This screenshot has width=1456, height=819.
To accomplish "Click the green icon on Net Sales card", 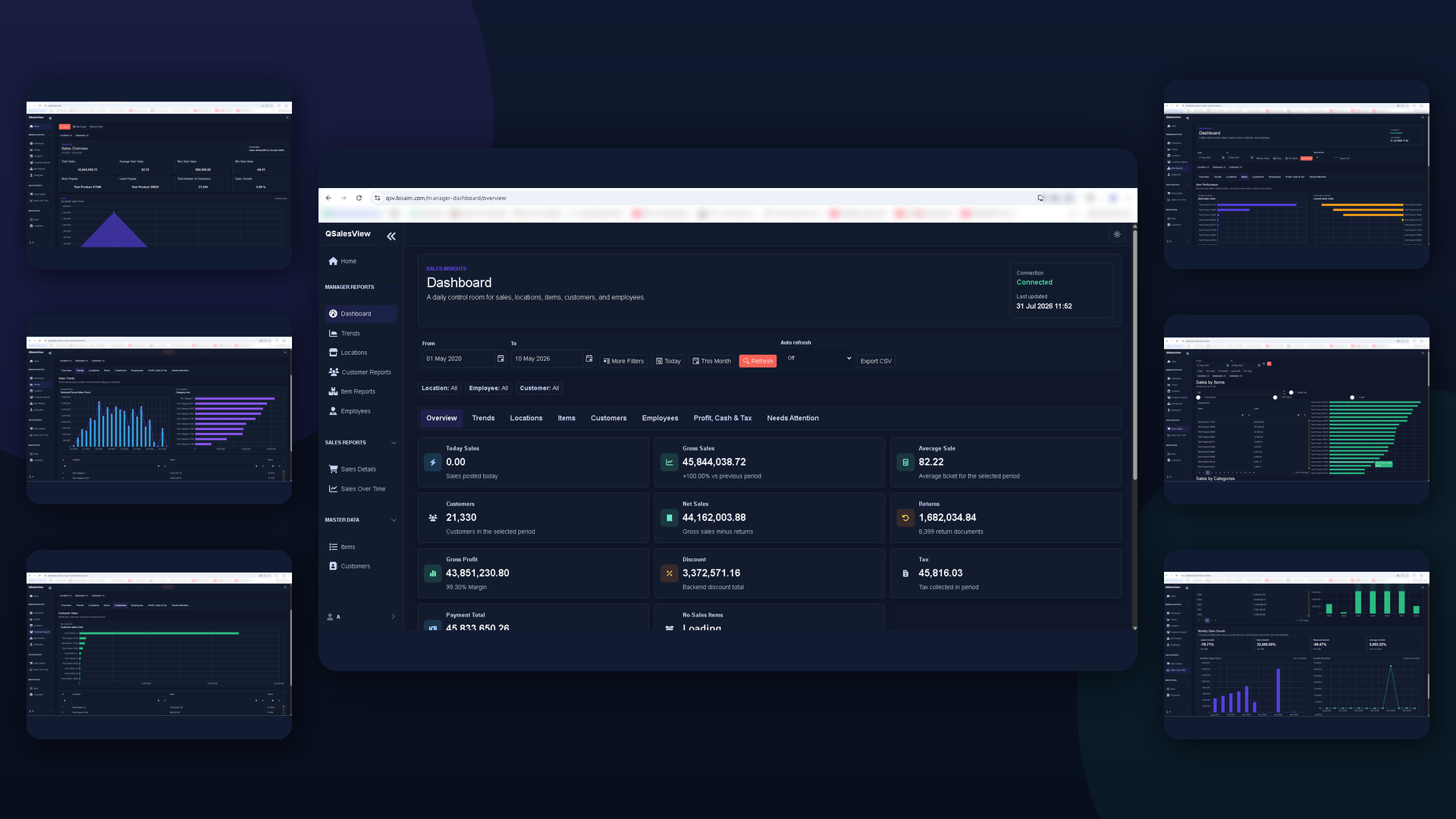I will pyautogui.click(x=669, y=518).
